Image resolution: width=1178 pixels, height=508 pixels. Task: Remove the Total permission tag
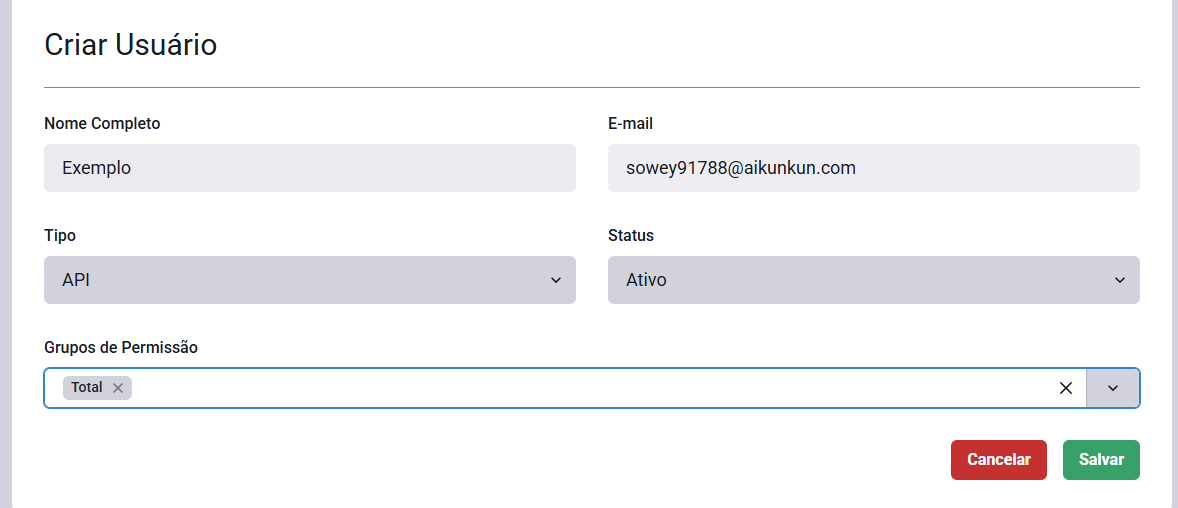[118, 388]
